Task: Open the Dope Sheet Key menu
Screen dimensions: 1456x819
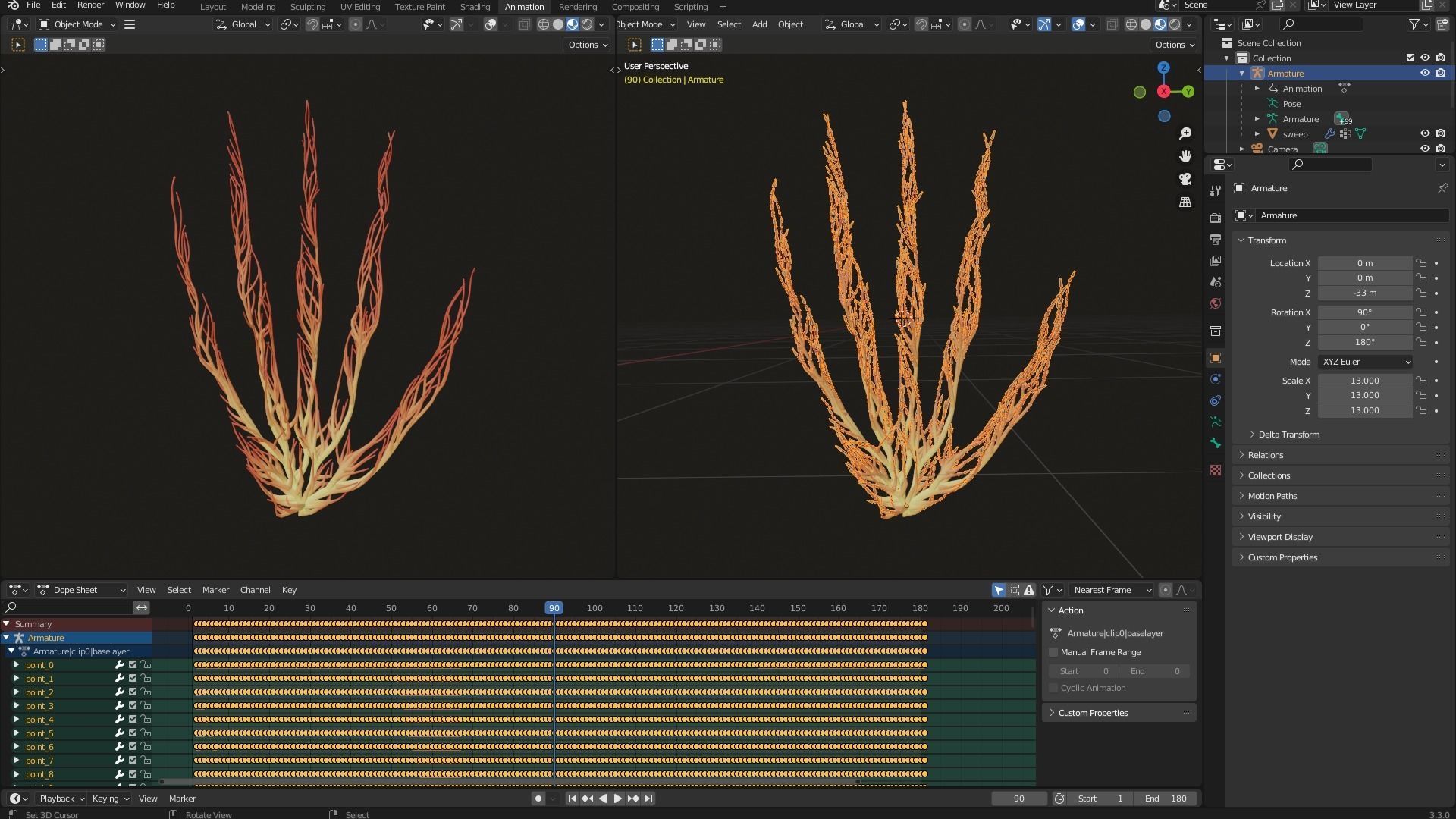Action: coord(289,590)
